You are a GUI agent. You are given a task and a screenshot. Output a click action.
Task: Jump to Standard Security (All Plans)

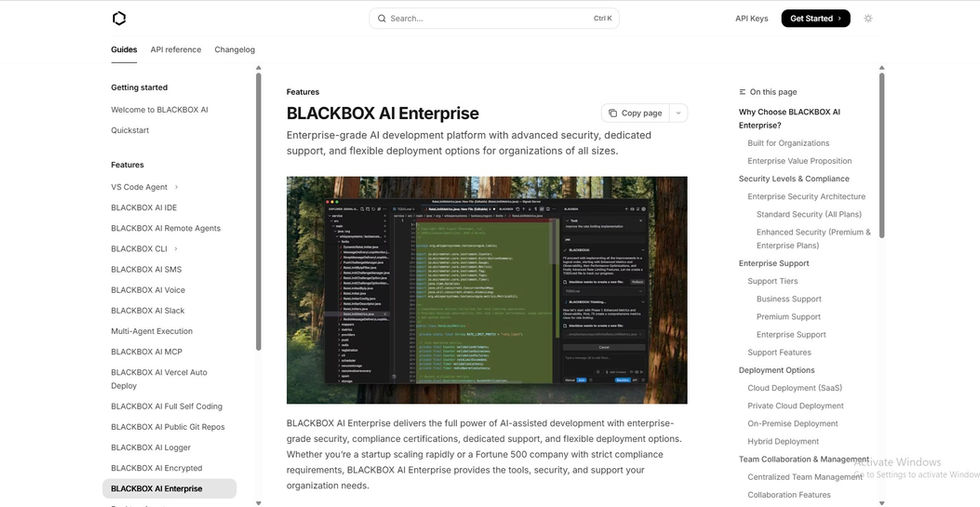pyautogui.click(x=809, y=214)
